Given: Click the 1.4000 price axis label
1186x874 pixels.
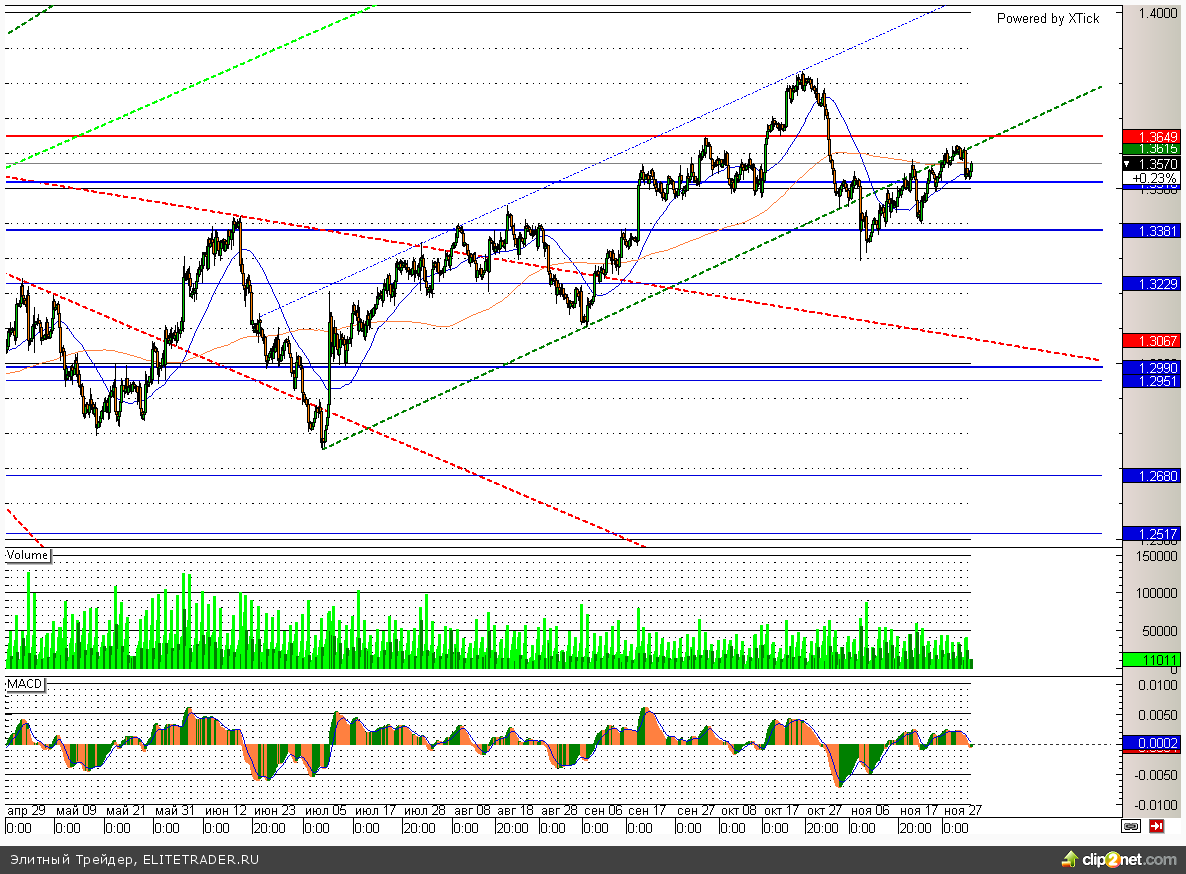Looking at the screenshot, I should click(1157, 13).
